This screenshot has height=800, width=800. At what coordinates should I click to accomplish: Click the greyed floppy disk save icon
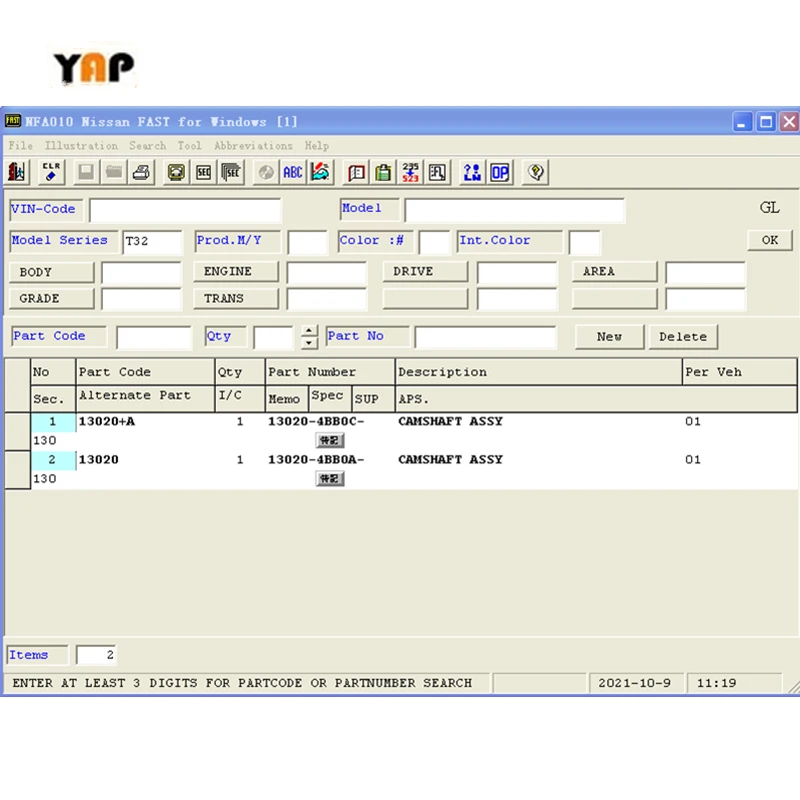click(86, 172)
